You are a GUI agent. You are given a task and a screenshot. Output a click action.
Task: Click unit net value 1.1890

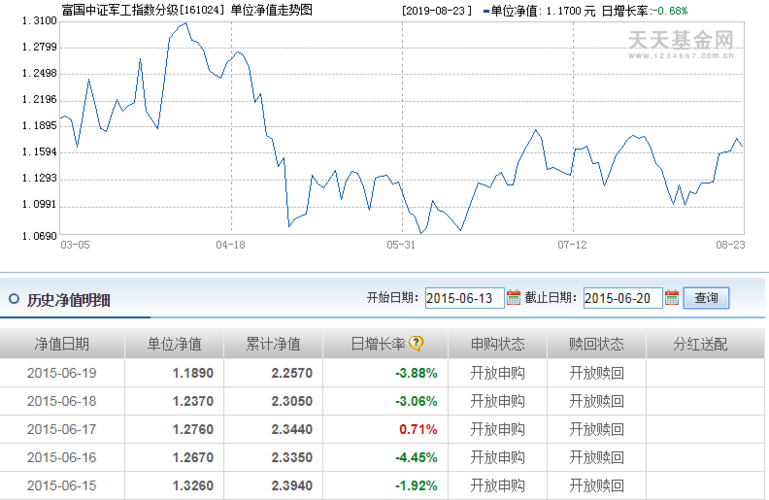[x=193, y=373]
